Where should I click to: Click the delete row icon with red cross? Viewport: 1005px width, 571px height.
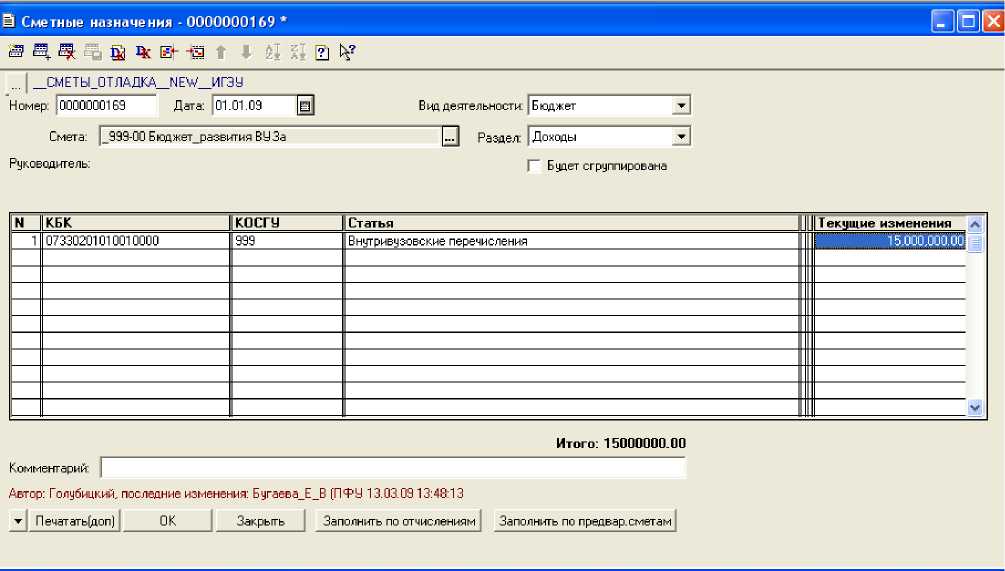point(67,52)
